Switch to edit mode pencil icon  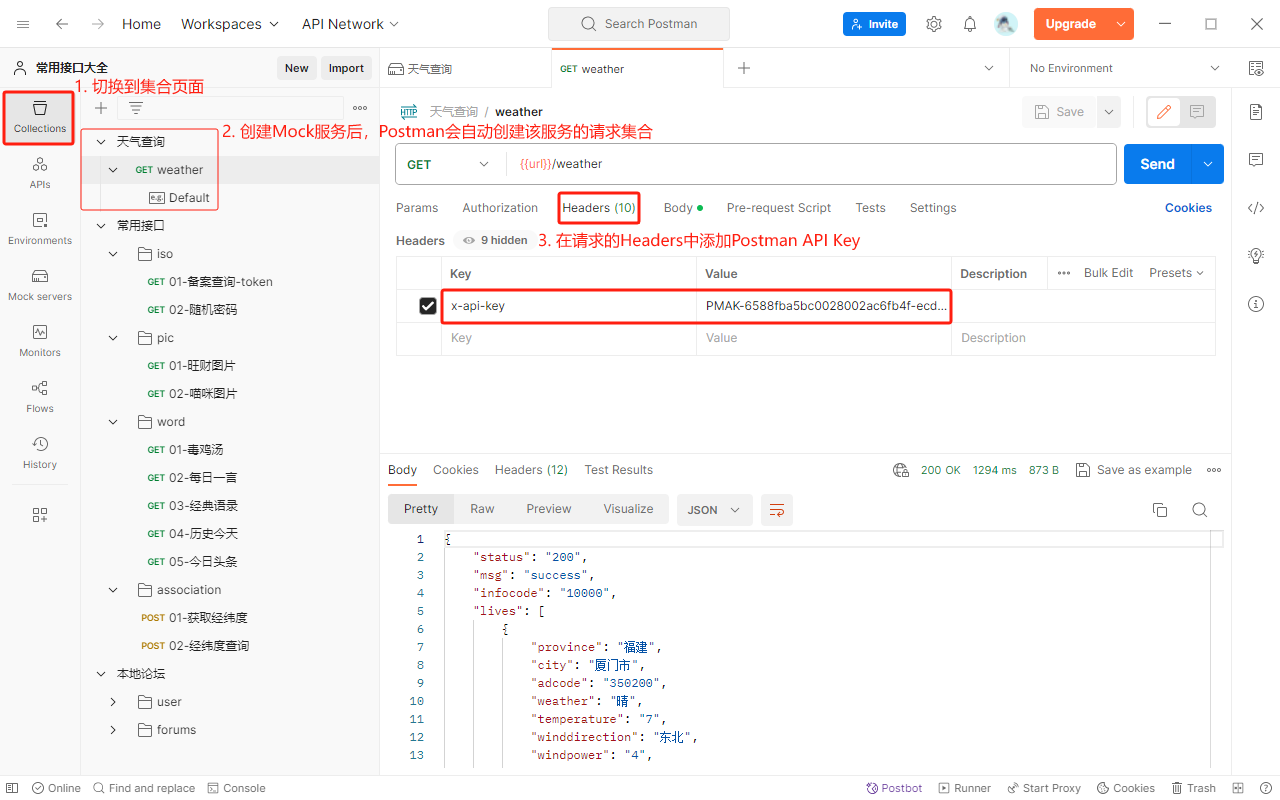click(1164, 112)
